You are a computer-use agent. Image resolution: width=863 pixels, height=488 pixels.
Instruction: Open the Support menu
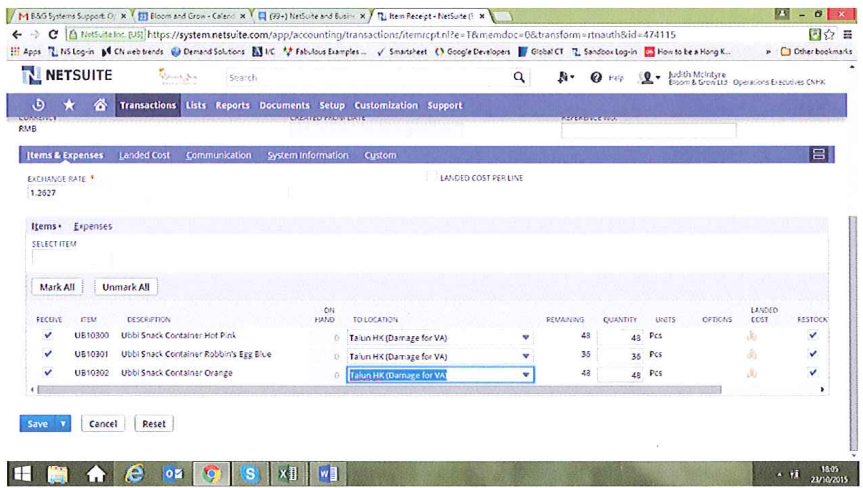(445, 105)
